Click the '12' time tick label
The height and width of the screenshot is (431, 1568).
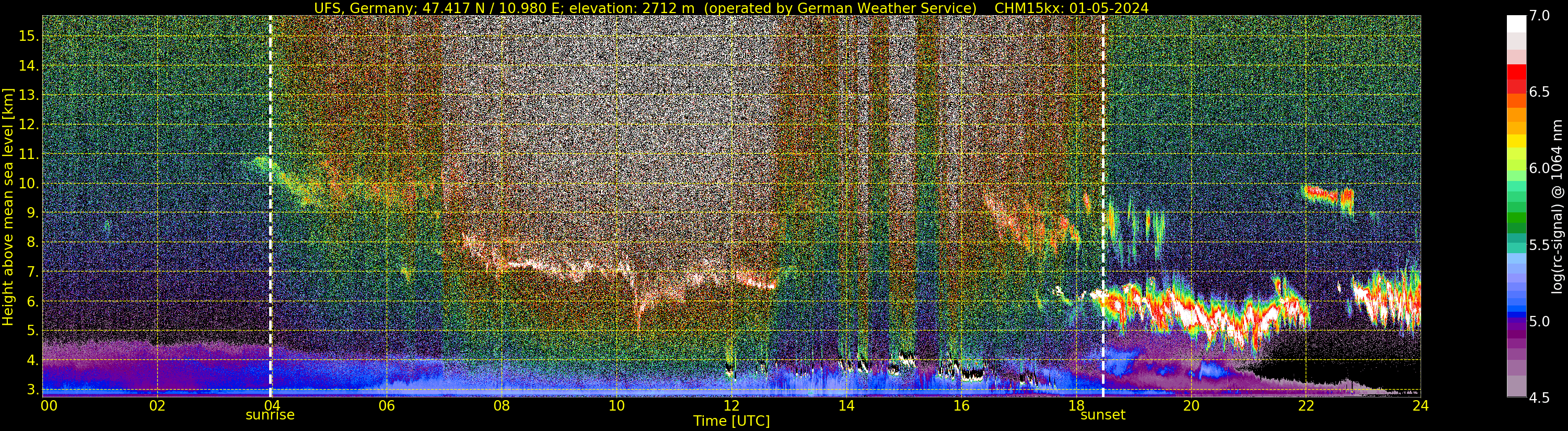tap(731, 405)
